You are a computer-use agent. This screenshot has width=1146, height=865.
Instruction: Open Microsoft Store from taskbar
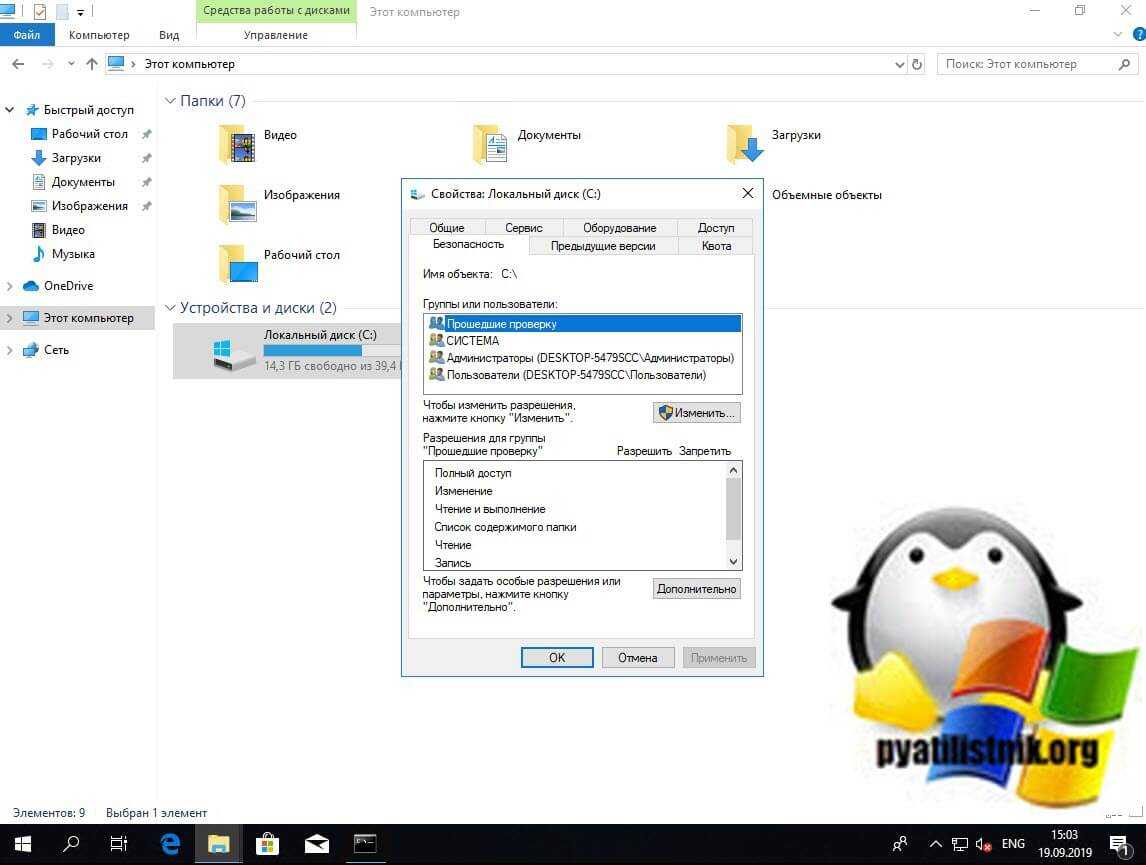(267, 845)
